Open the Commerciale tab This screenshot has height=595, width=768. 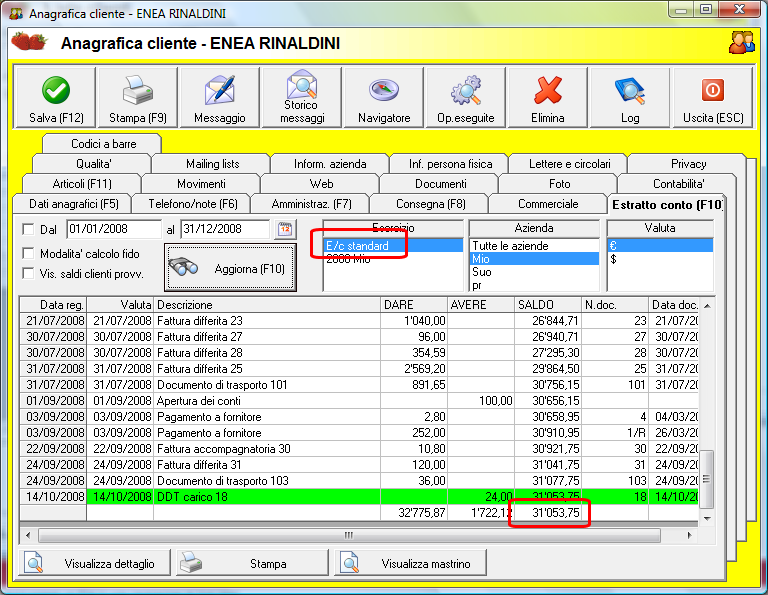548,204
